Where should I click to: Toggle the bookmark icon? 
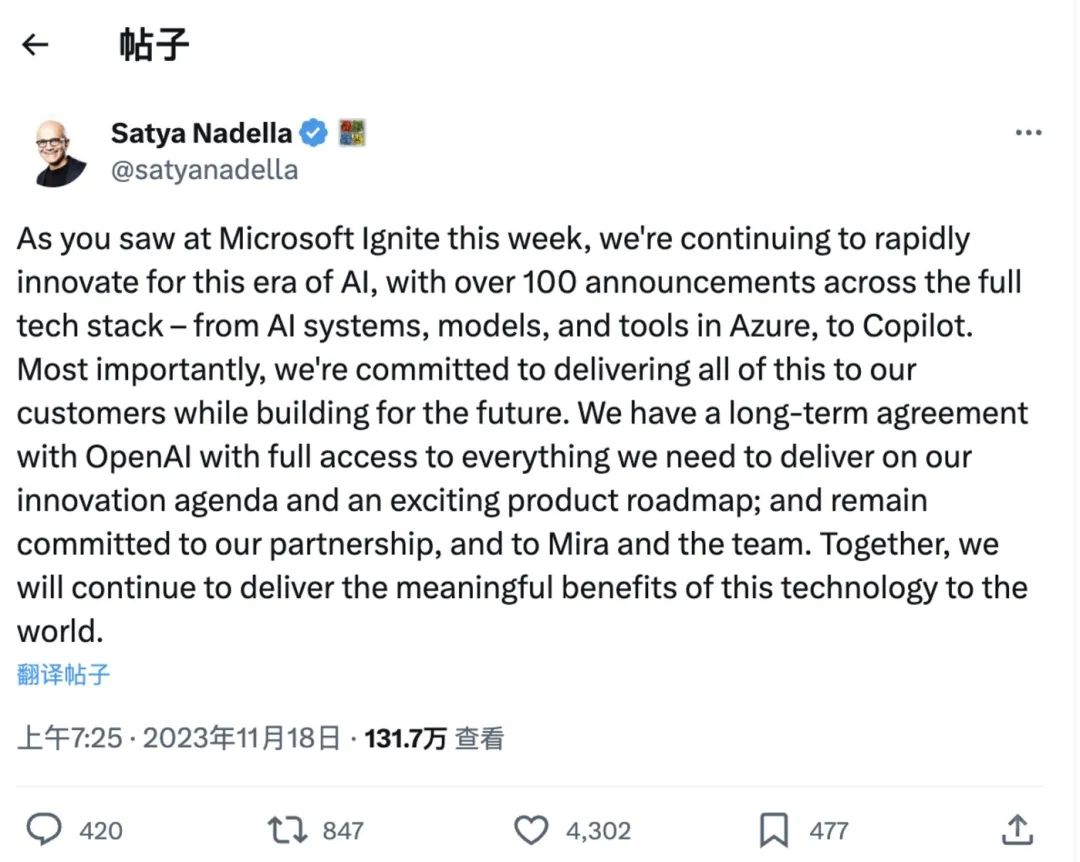(x=774, y=829)
